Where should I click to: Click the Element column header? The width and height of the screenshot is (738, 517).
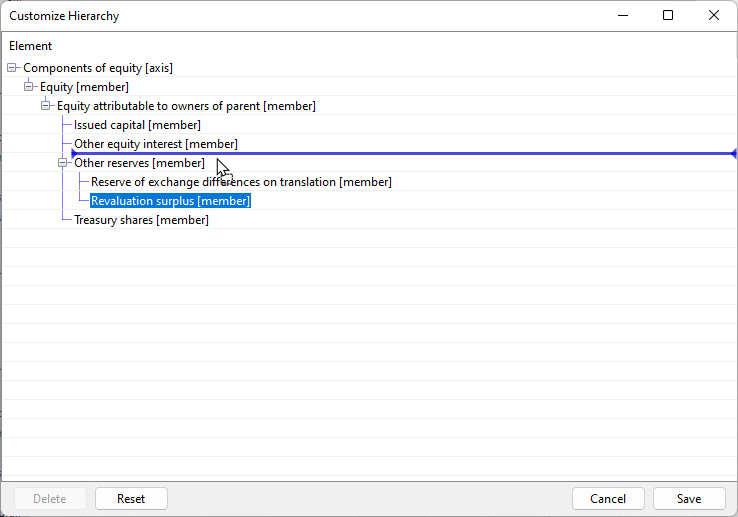(31, 46)
